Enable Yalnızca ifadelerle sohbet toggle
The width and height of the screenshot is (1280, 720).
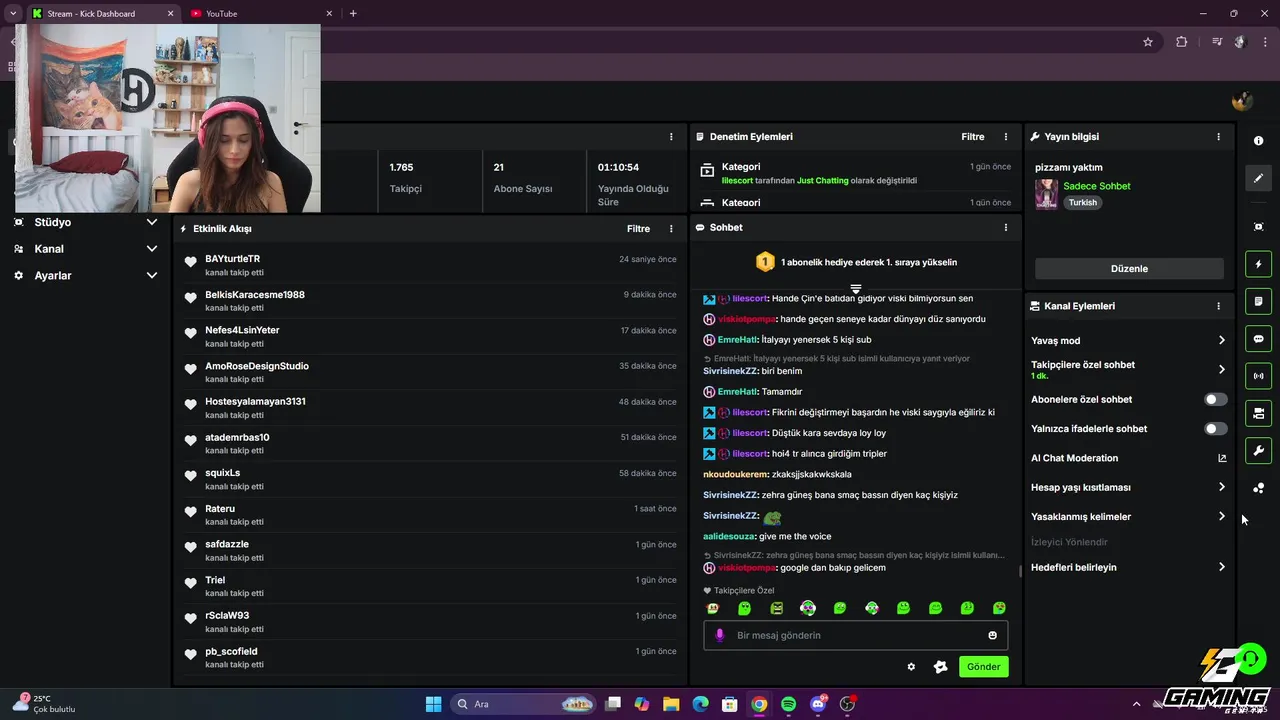click(x=1215, y=429)
